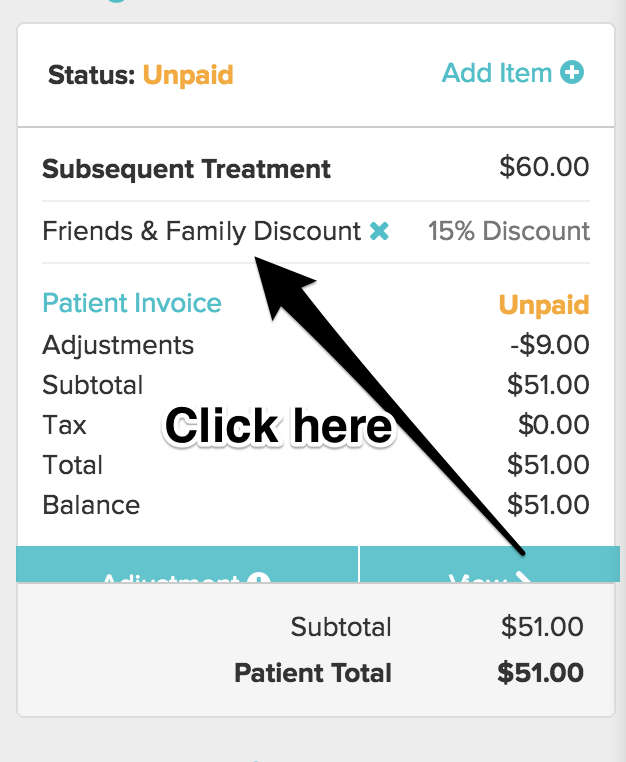Click the Add Item plus icon
This screenshot has height=762, width=626.
(x=572, y=73)
